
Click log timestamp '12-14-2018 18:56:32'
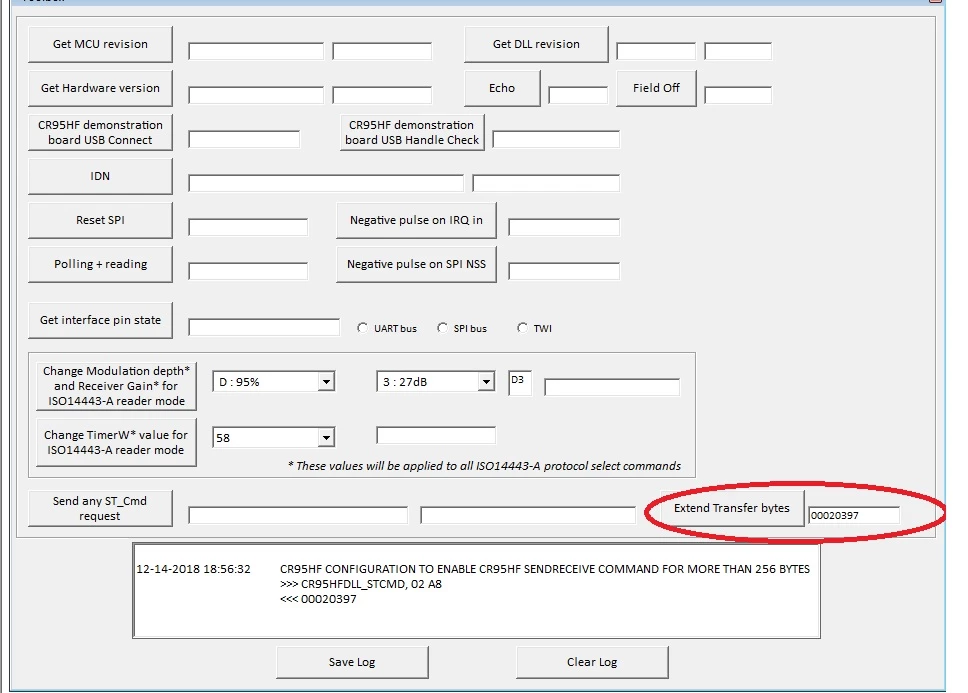click(193, 569)
